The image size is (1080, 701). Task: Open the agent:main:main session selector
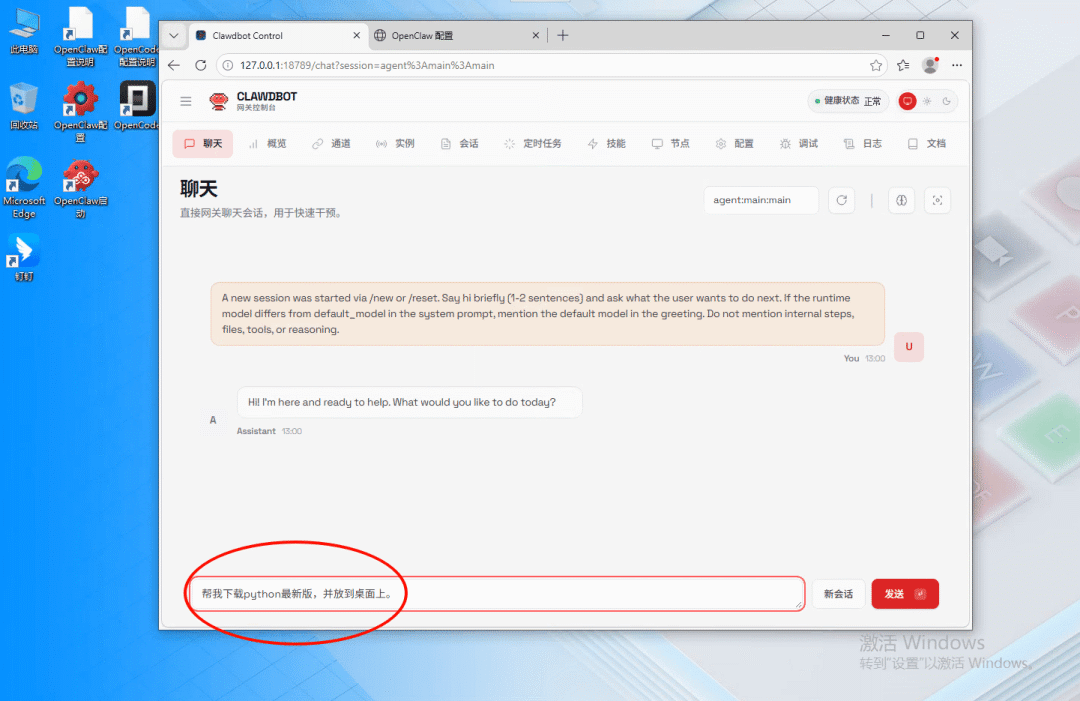pos(760,200)
